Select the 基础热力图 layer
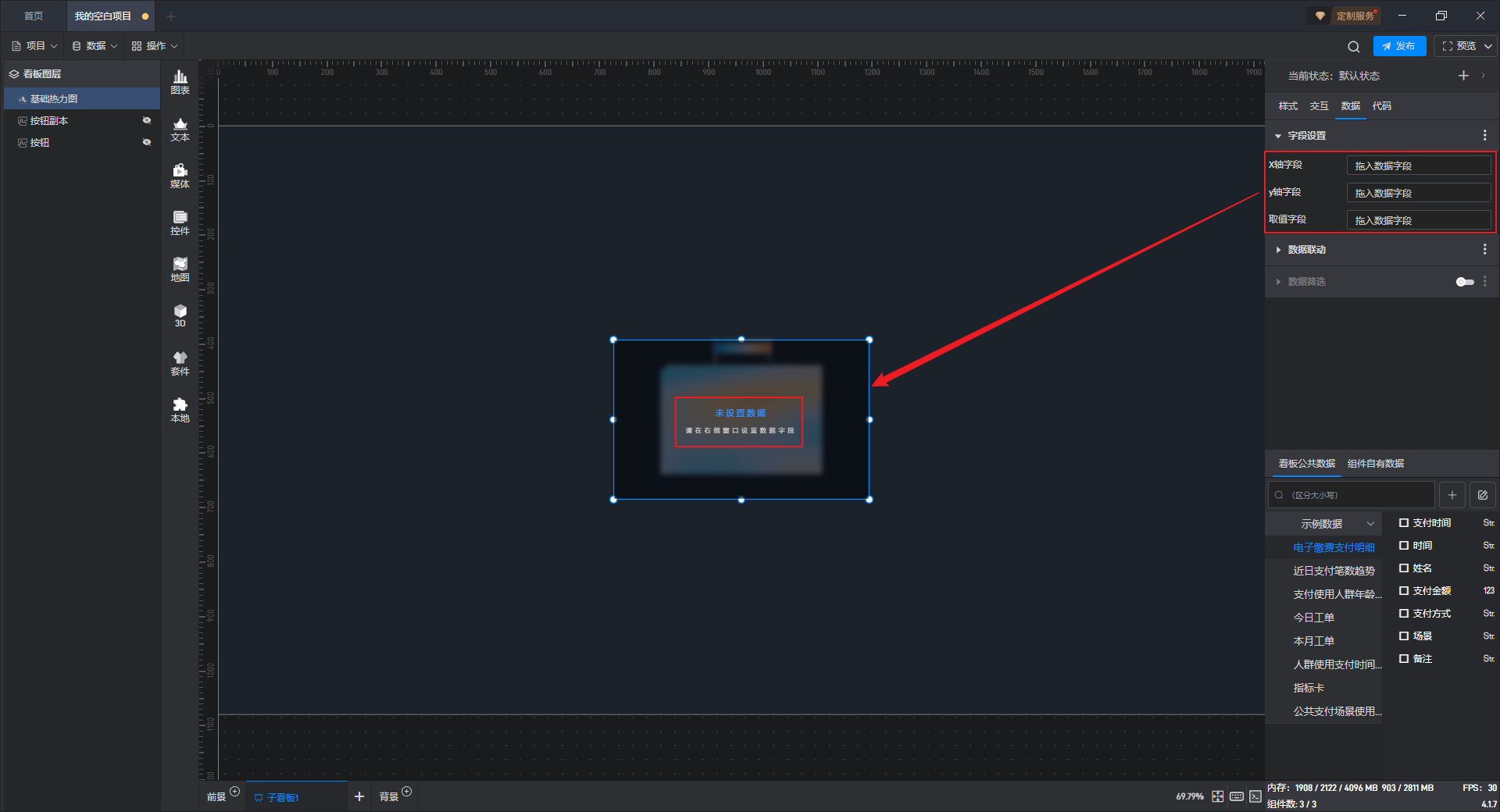This screenshot has height=812, width=1500. click(x=82, y=98)
